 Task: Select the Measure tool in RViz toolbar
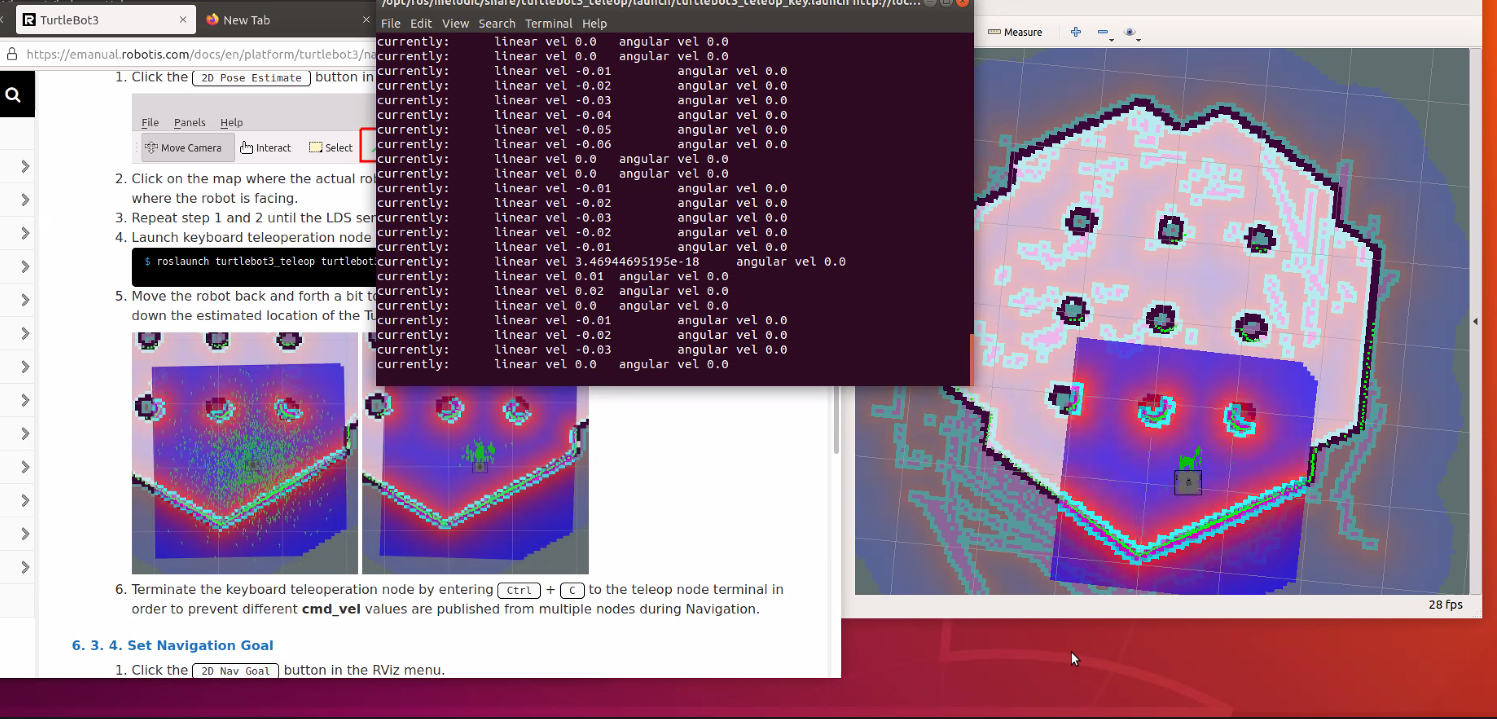click(1015, 32)
